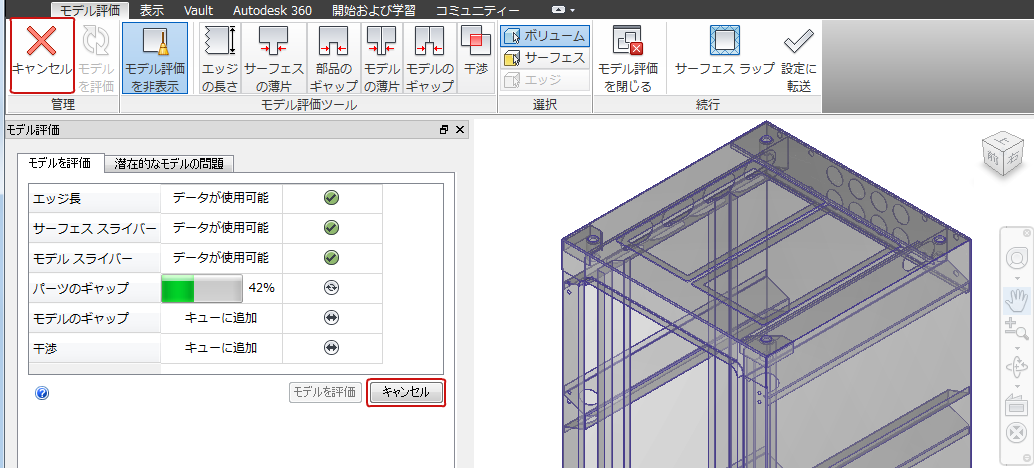
Task: Select the Interference (干渉) tool
Action: click(x=475, y=58)
